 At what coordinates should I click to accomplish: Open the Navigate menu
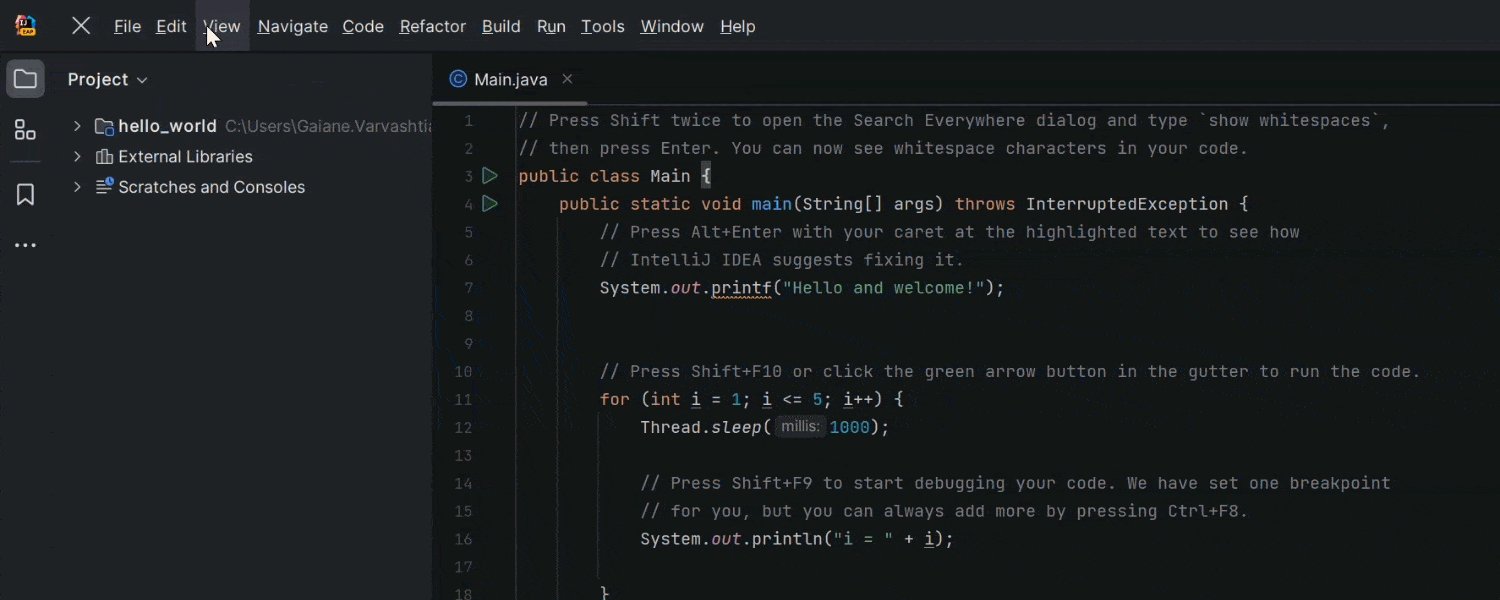pyautogui.click(x=292, y=26)
